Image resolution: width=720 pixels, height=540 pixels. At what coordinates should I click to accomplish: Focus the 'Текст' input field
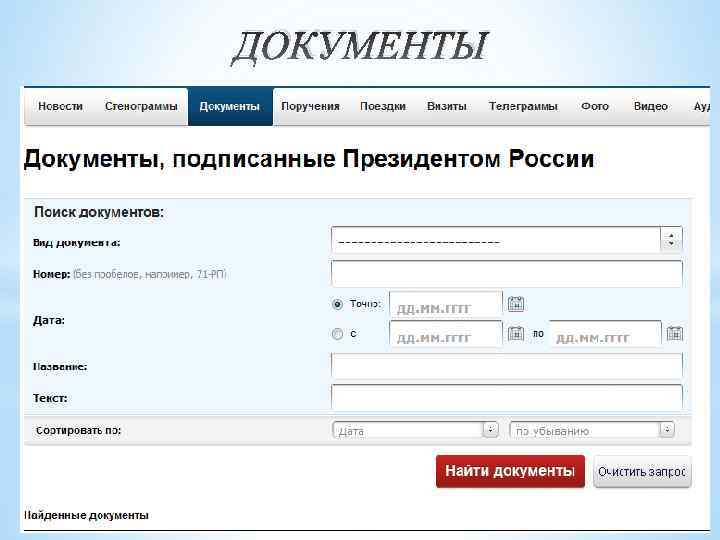click(x=506, y=397)
